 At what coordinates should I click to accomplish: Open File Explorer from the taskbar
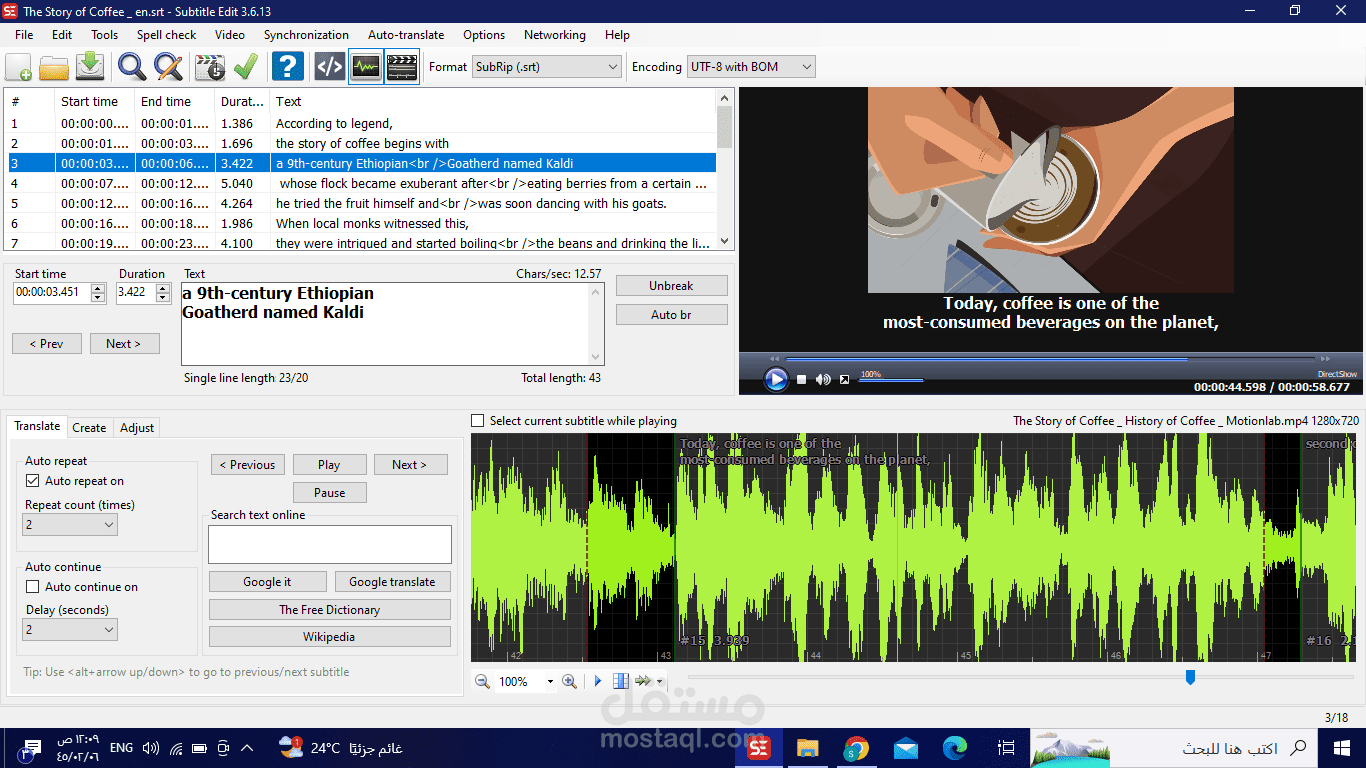click(x=807, y=748)
